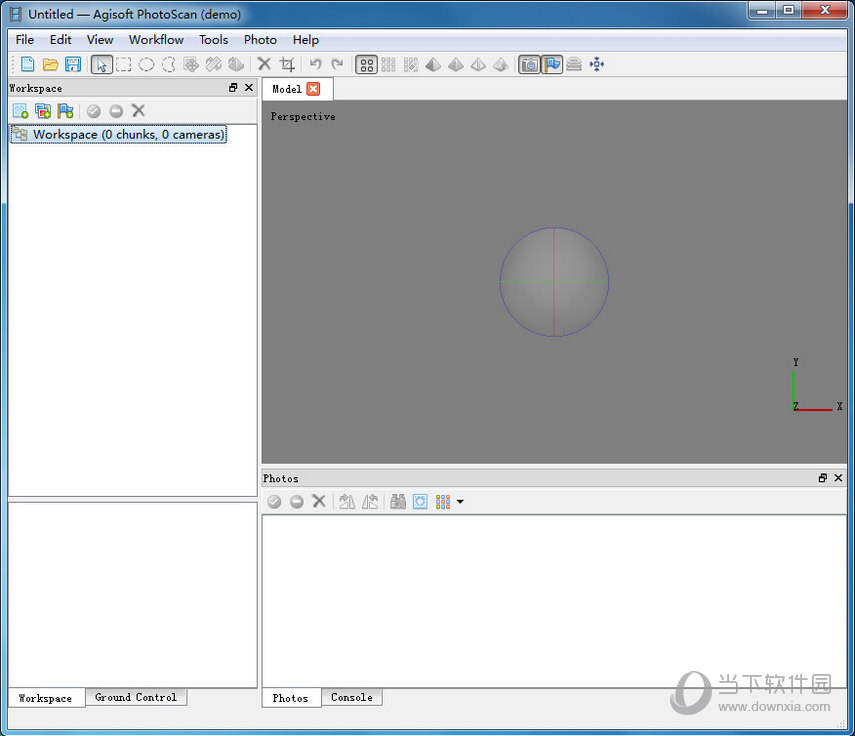The width and height of the screenshot is (855, 736).
Task: Close the Model view tab
Action: click(313, 88)
